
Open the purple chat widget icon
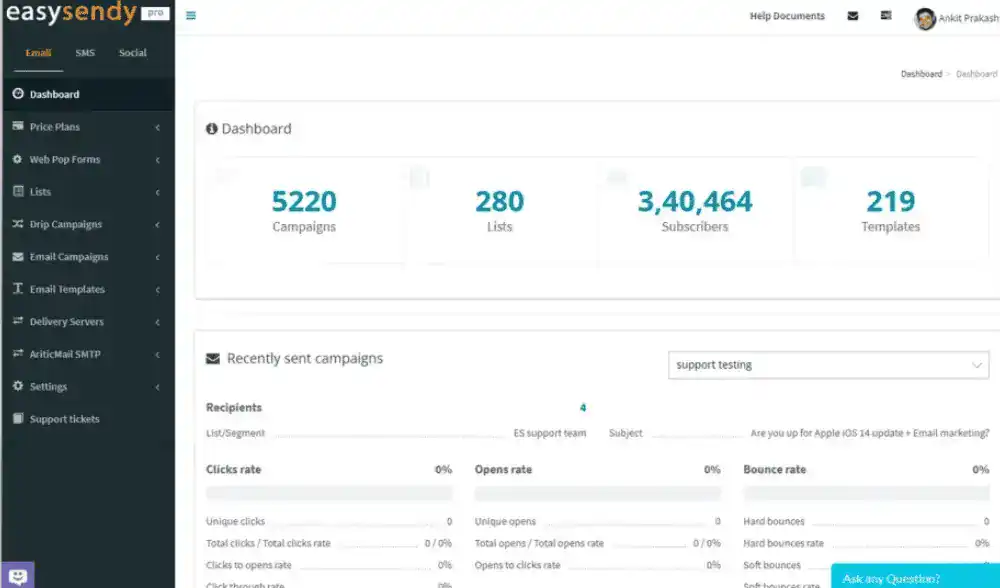point(18,575)
